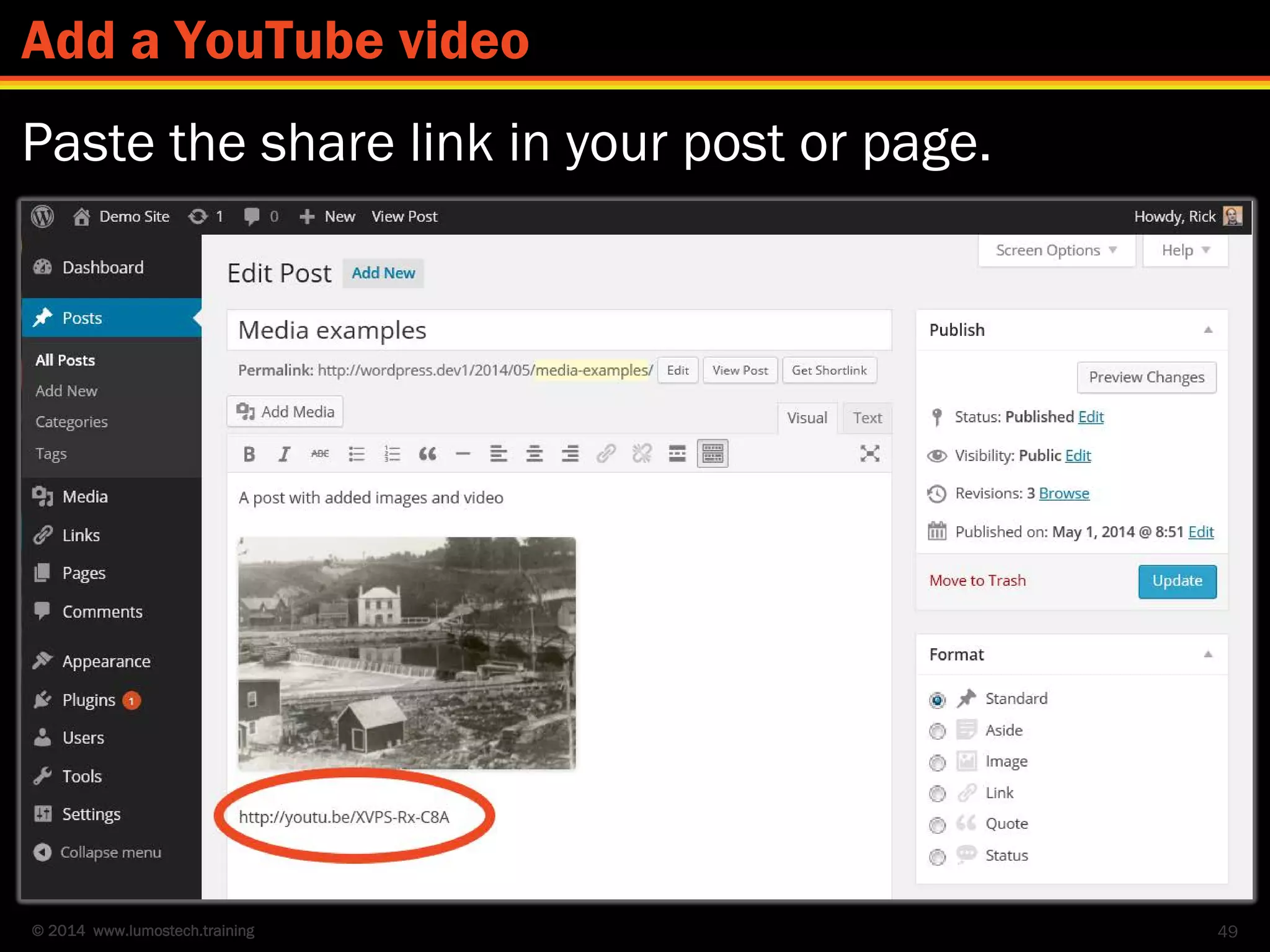Select the Status post format
This screenshot has height=952, width=1270.
pos(937,857)
